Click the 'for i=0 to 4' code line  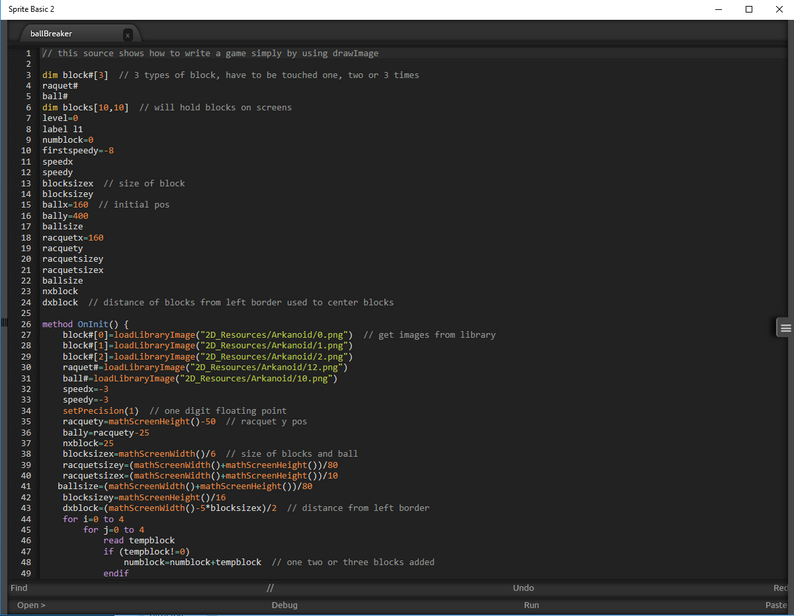93,519
